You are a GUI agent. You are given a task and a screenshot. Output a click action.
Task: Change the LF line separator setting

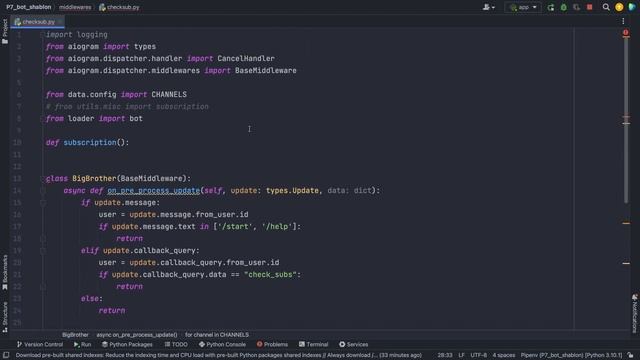(461, 356)
